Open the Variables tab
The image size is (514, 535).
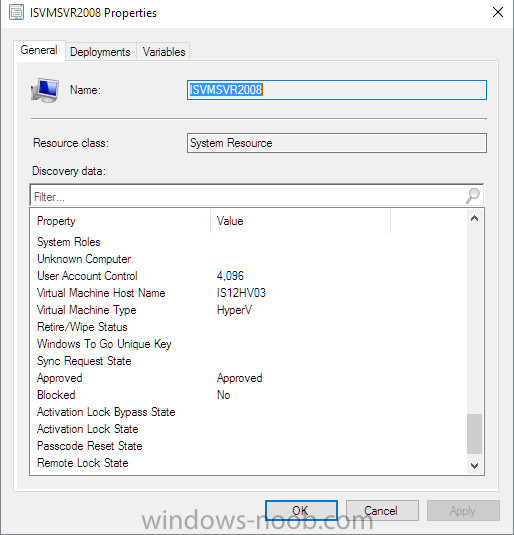pos(164,52)
